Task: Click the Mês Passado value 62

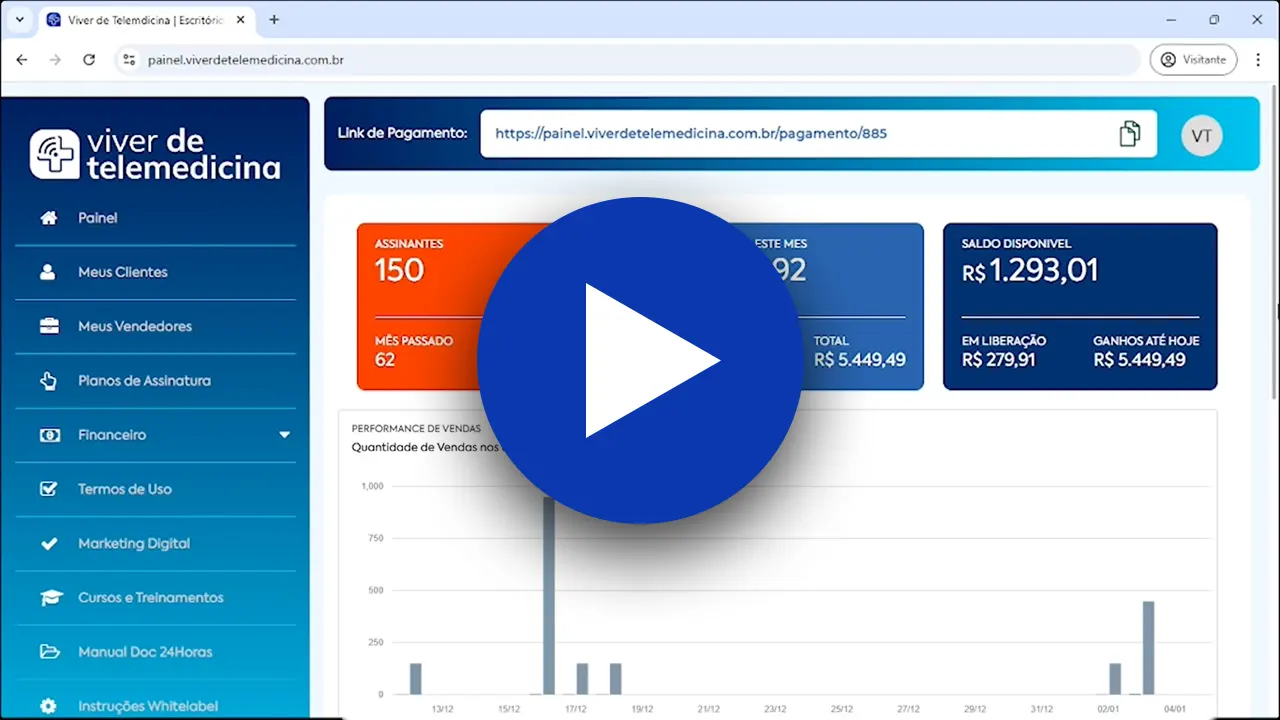Action: point(385,360)
